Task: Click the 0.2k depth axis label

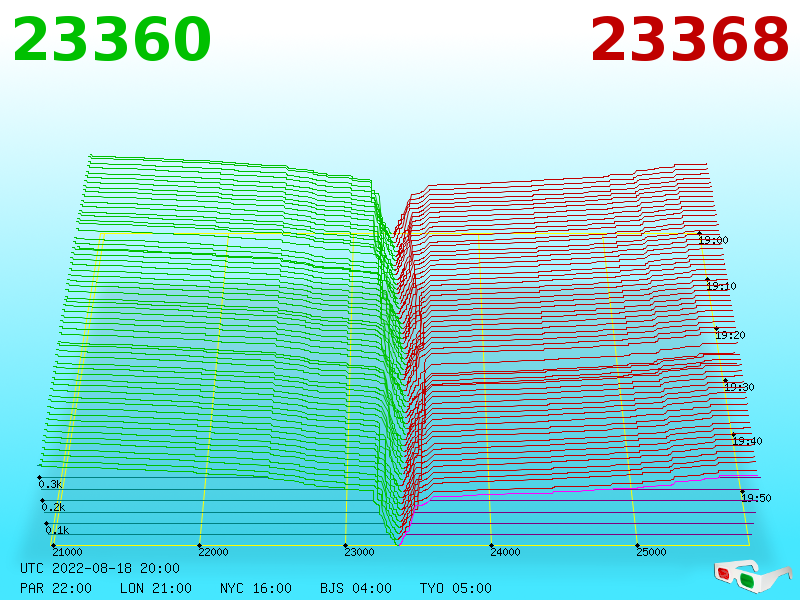Action: tap(53, 507)
